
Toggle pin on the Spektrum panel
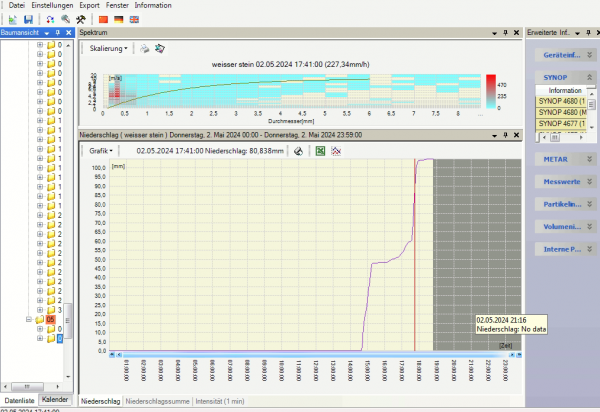pyautogui.click(x=507, y=33)
